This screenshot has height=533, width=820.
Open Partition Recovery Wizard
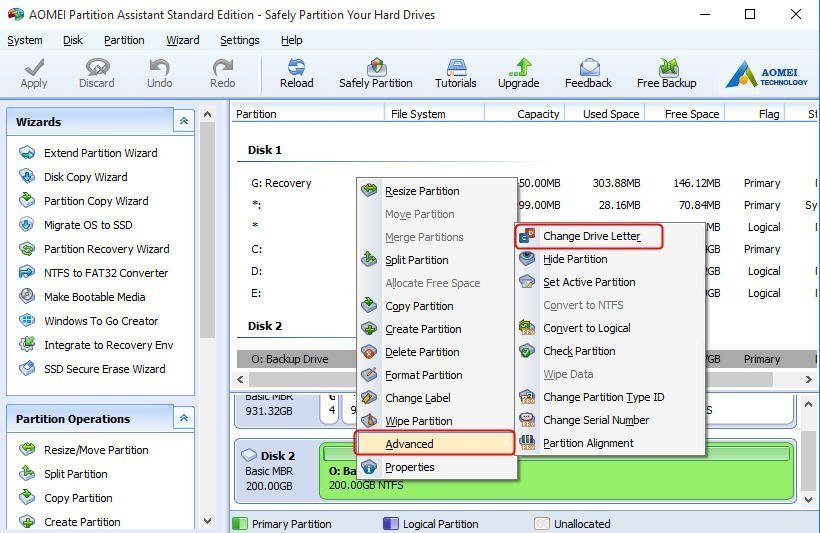106,249
